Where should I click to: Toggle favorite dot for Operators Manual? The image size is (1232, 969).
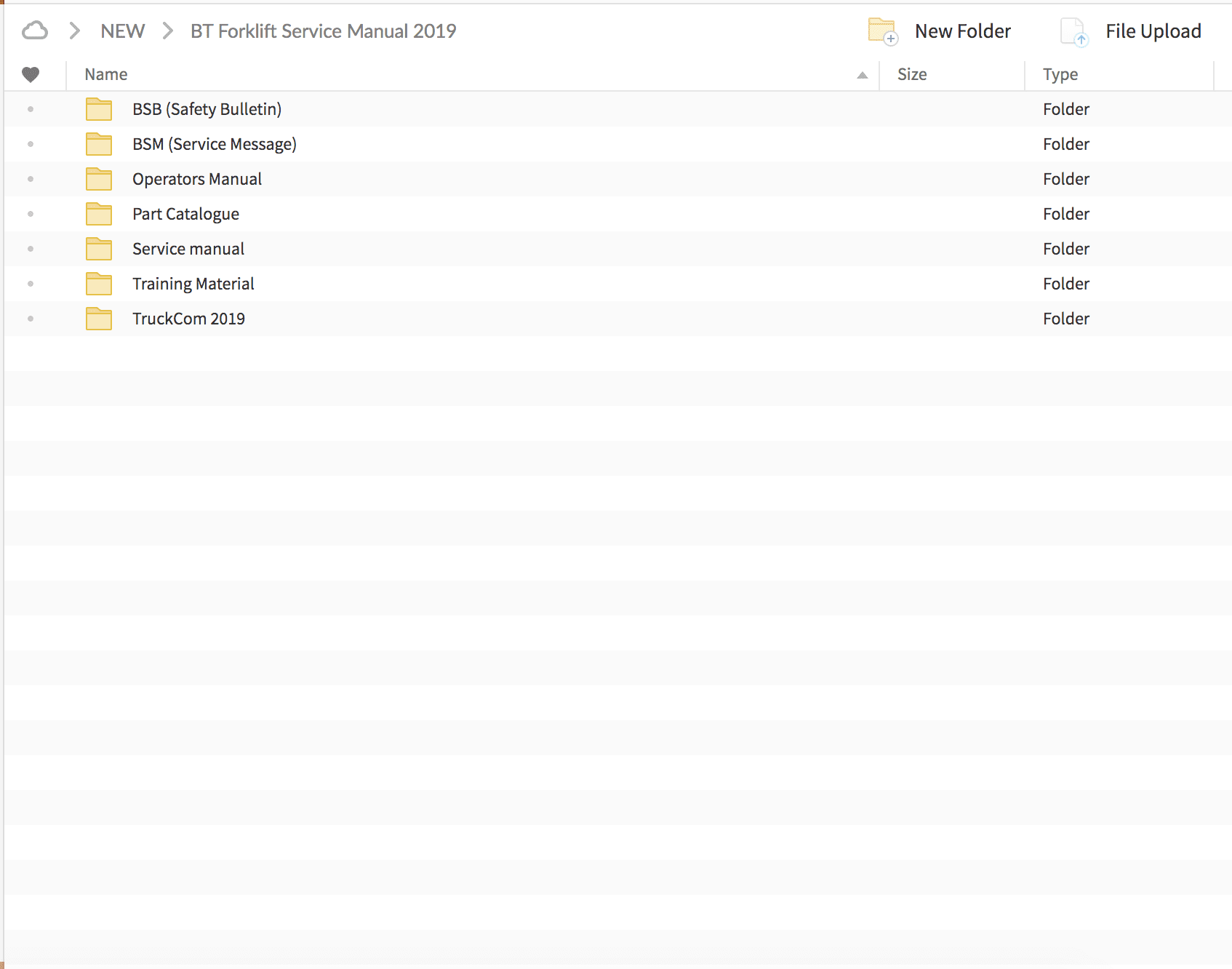coord(31,179)
